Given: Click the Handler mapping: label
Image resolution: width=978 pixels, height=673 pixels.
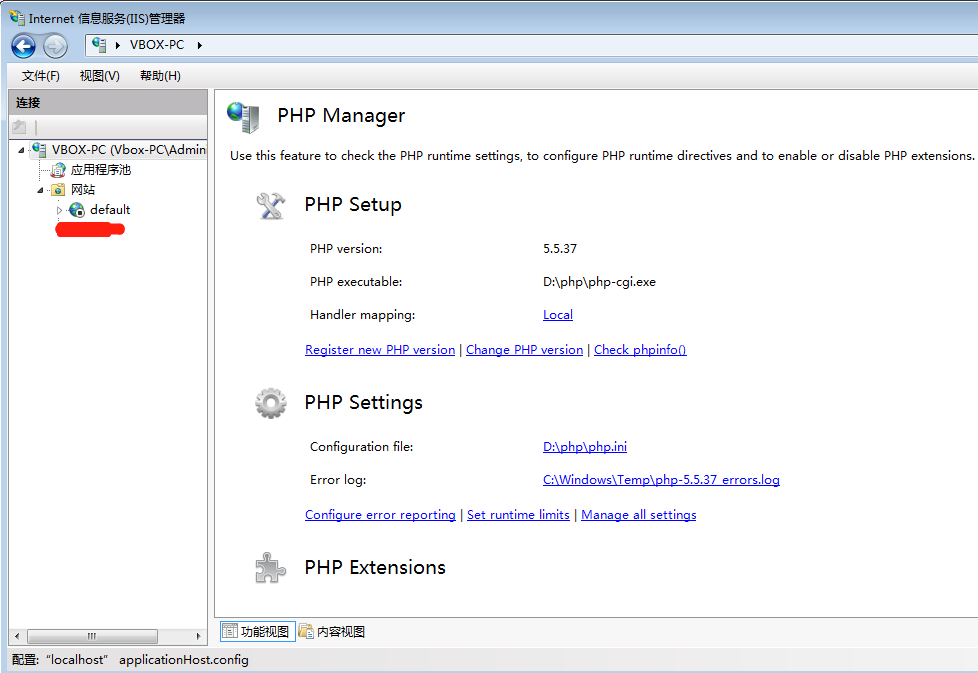Looking at the screenshot, I should tap(362, 314).
